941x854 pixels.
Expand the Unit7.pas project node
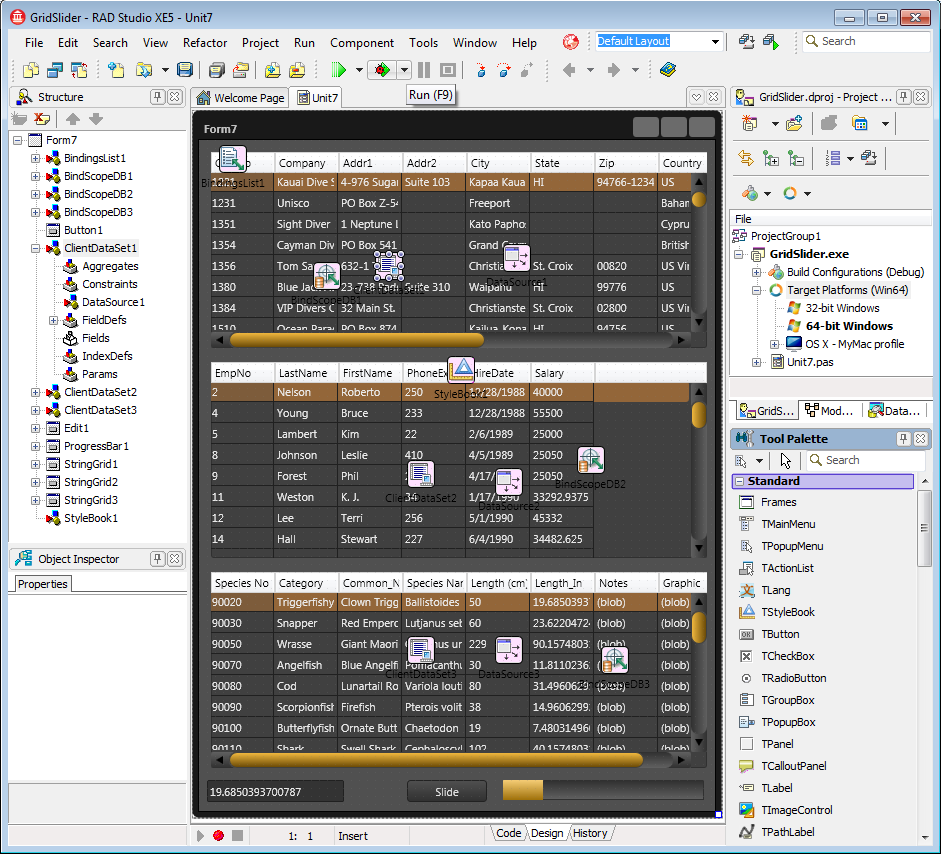pos(756,362)
